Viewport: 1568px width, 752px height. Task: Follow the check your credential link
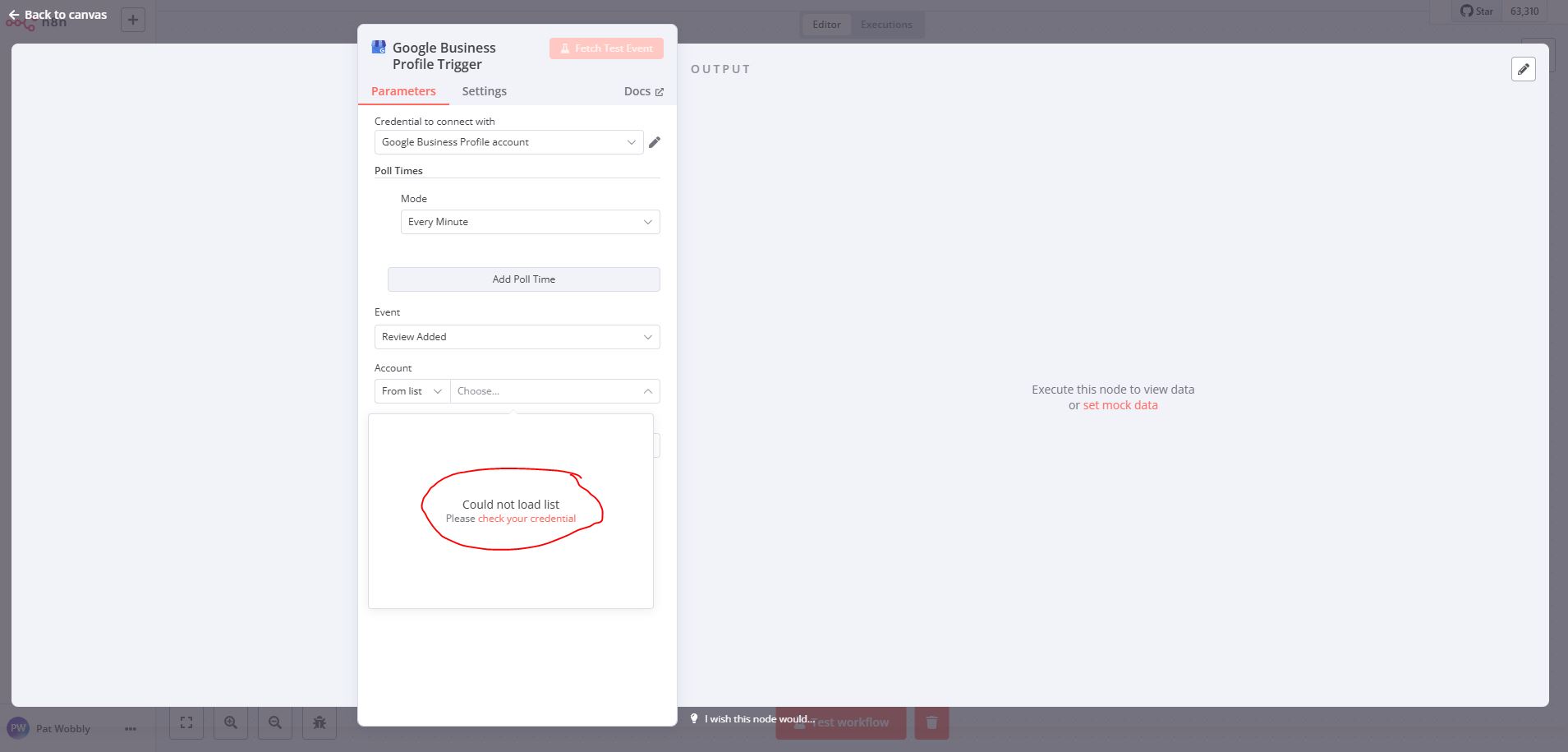(526, 519)
